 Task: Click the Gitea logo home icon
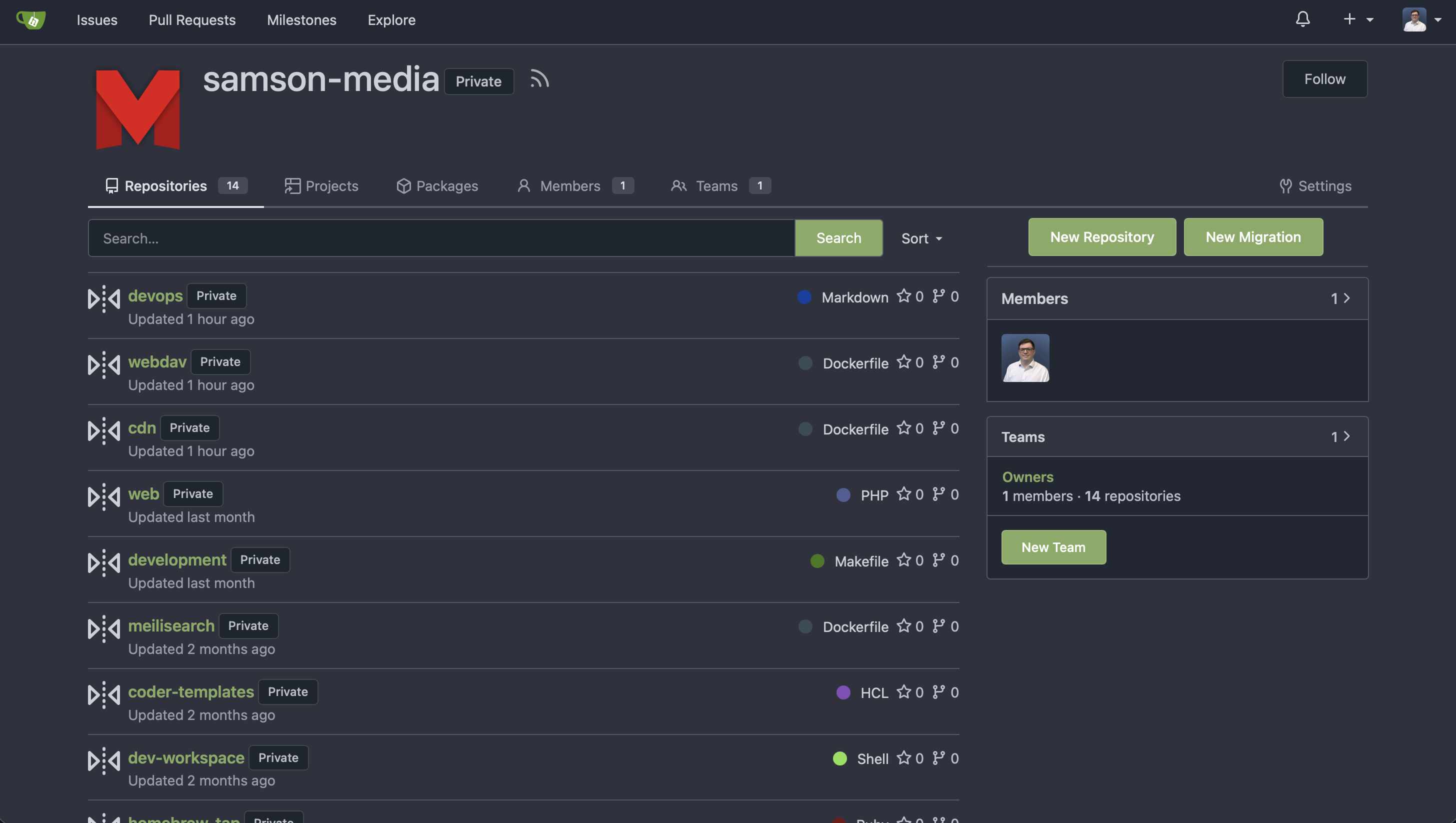[x=31, y=20]
